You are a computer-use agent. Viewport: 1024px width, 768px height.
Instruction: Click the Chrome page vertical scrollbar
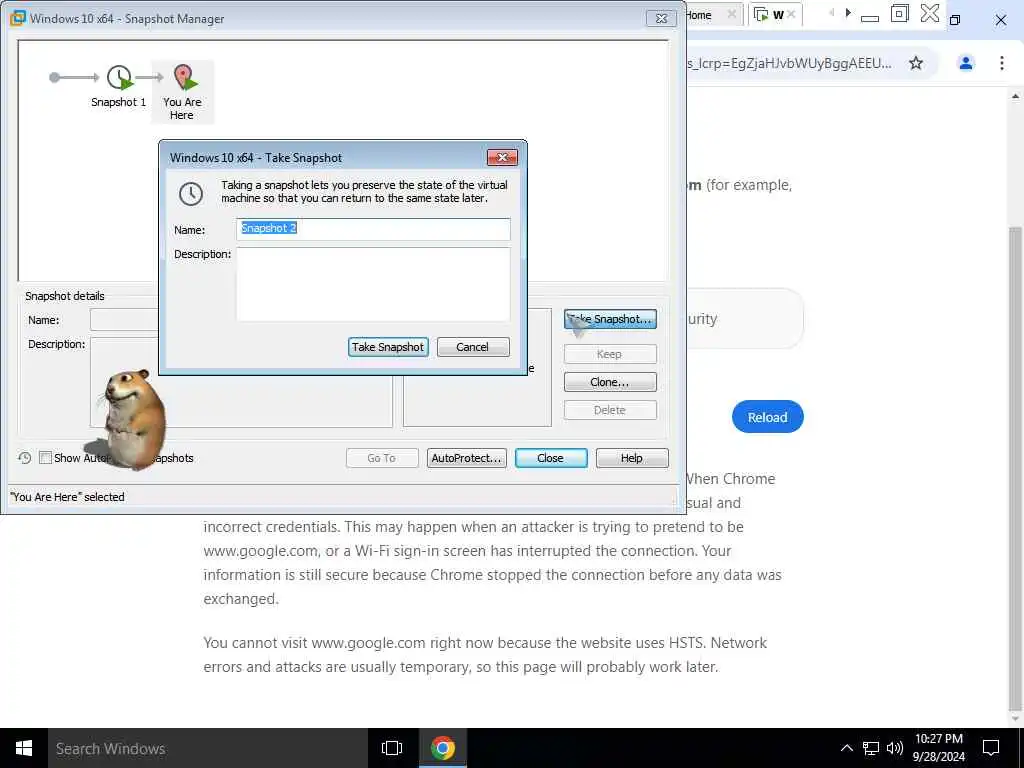tap(1016, 468)
